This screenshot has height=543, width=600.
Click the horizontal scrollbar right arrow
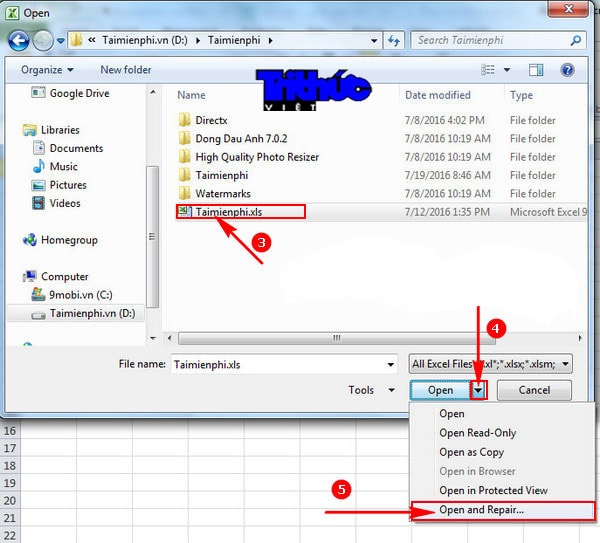(x=580, y=338)
